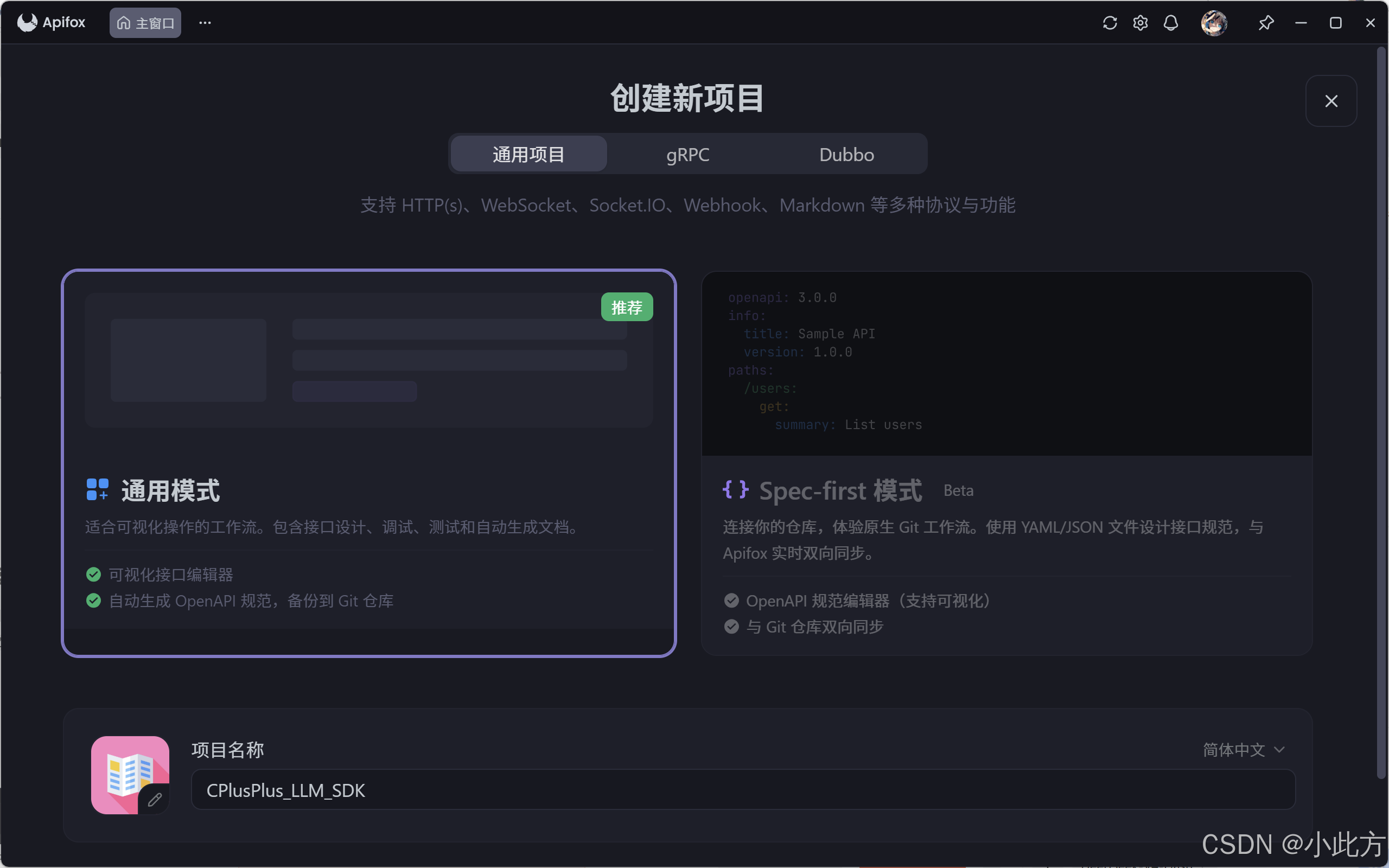Close the create project dialog
1389x868 pixels.
pos(1331,101)
